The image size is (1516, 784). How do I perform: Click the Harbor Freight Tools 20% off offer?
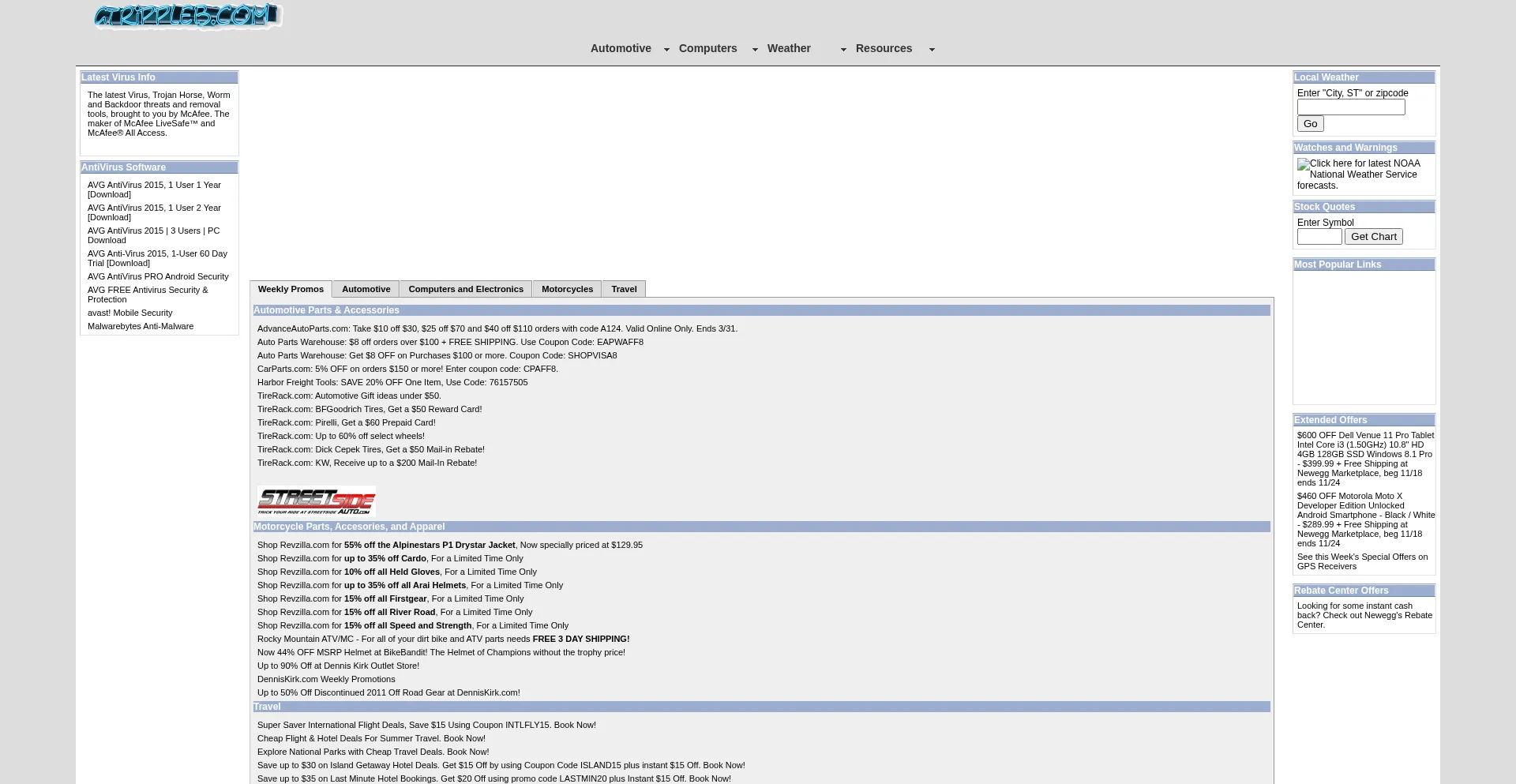392,382
